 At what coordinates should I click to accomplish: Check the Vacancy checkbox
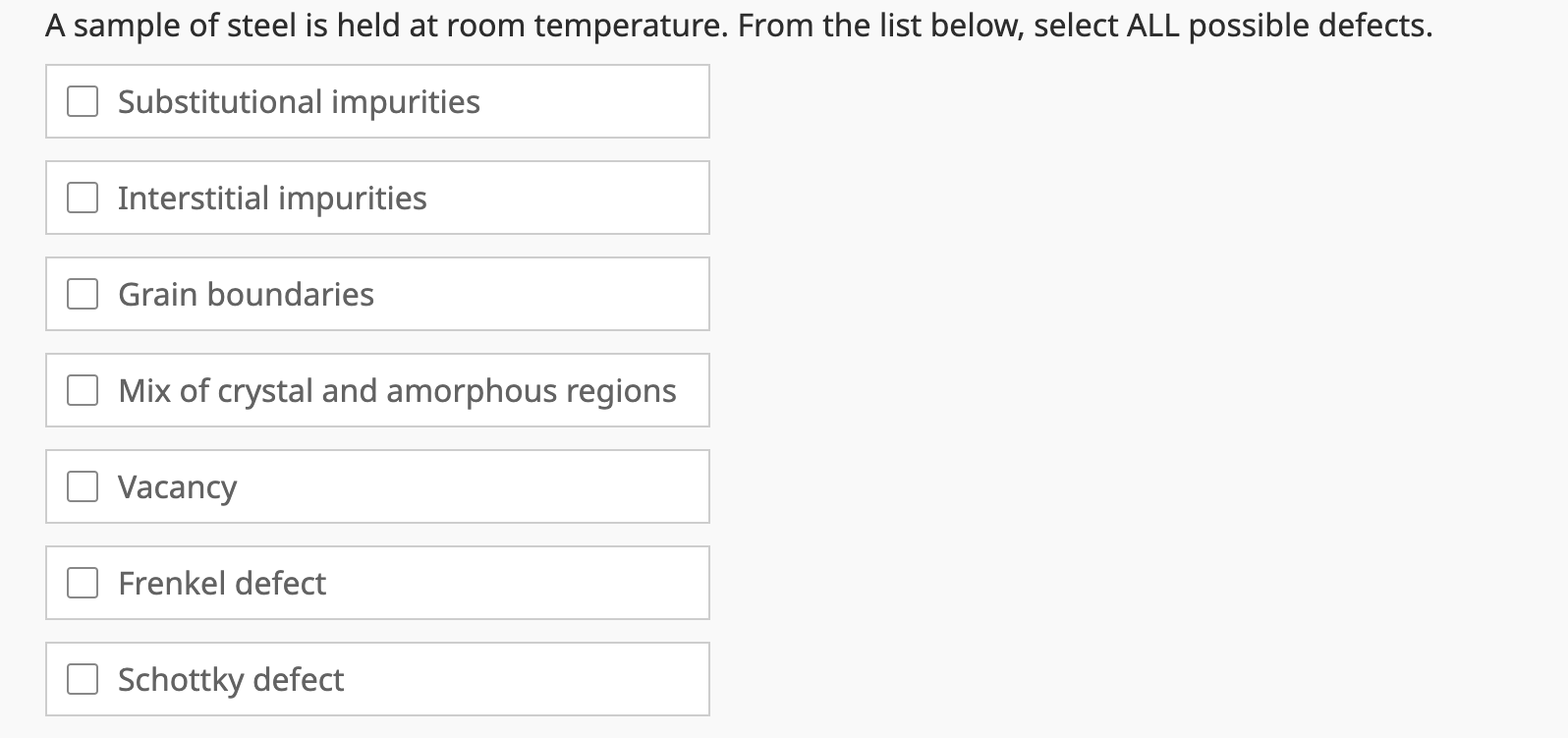pos(82,485)
